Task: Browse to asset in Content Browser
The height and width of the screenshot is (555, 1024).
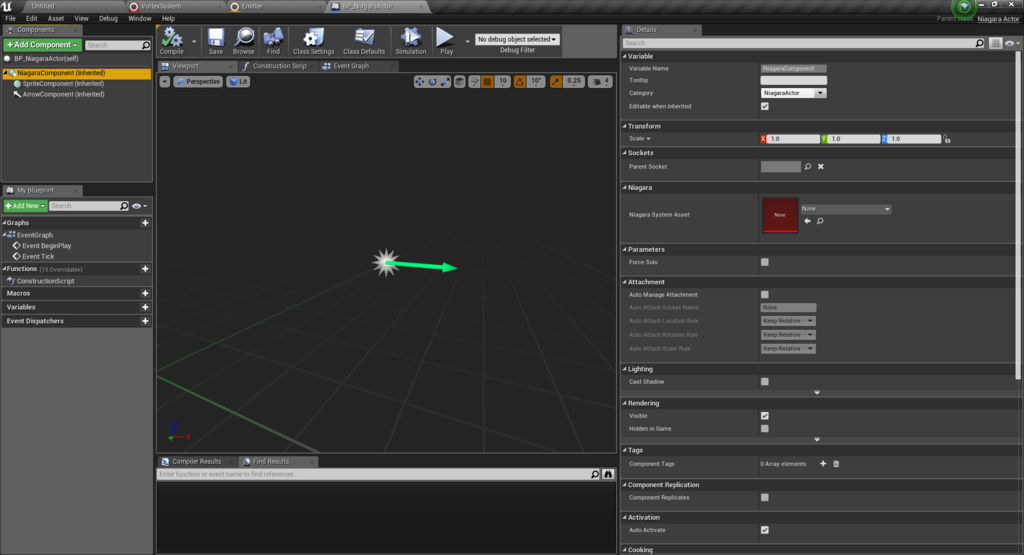Action: (244, 40)
